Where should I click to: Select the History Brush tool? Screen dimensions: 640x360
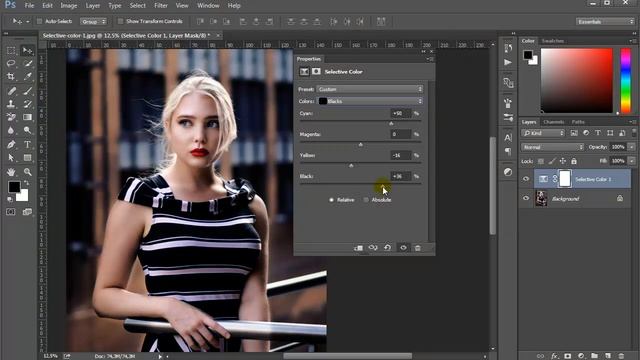point(27,104)
